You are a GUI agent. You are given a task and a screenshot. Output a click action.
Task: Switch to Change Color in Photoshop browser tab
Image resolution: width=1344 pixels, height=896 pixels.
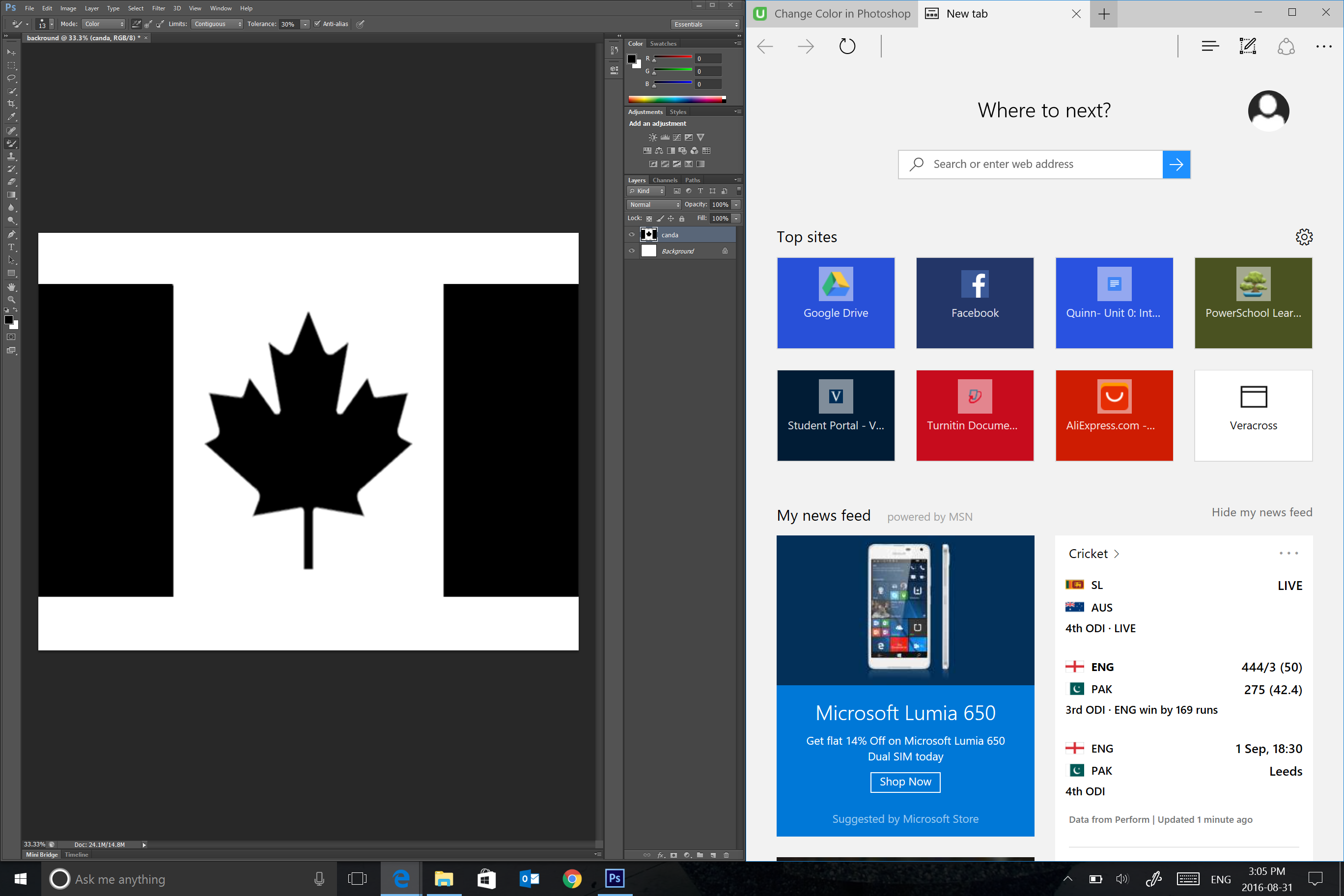point(832,14)
